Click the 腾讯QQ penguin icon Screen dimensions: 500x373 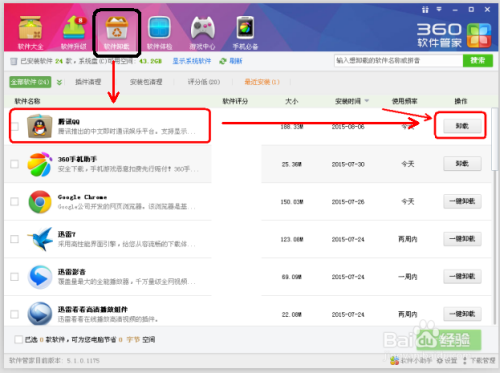click(40, 126)
